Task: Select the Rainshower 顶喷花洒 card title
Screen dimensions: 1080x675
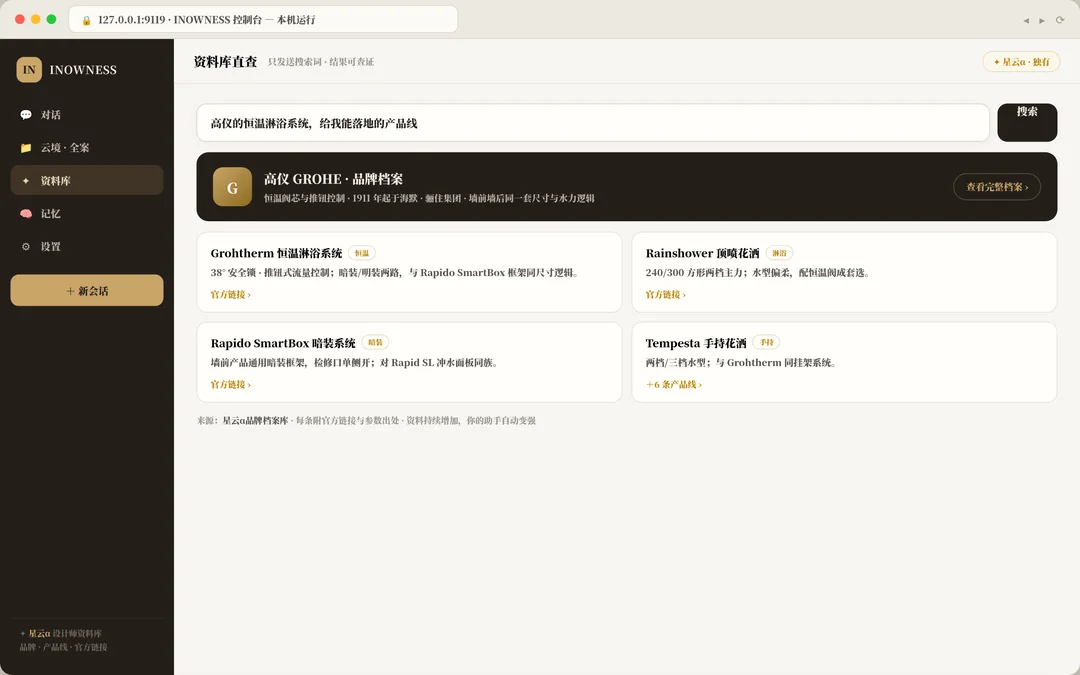Action: coord(702,253)
